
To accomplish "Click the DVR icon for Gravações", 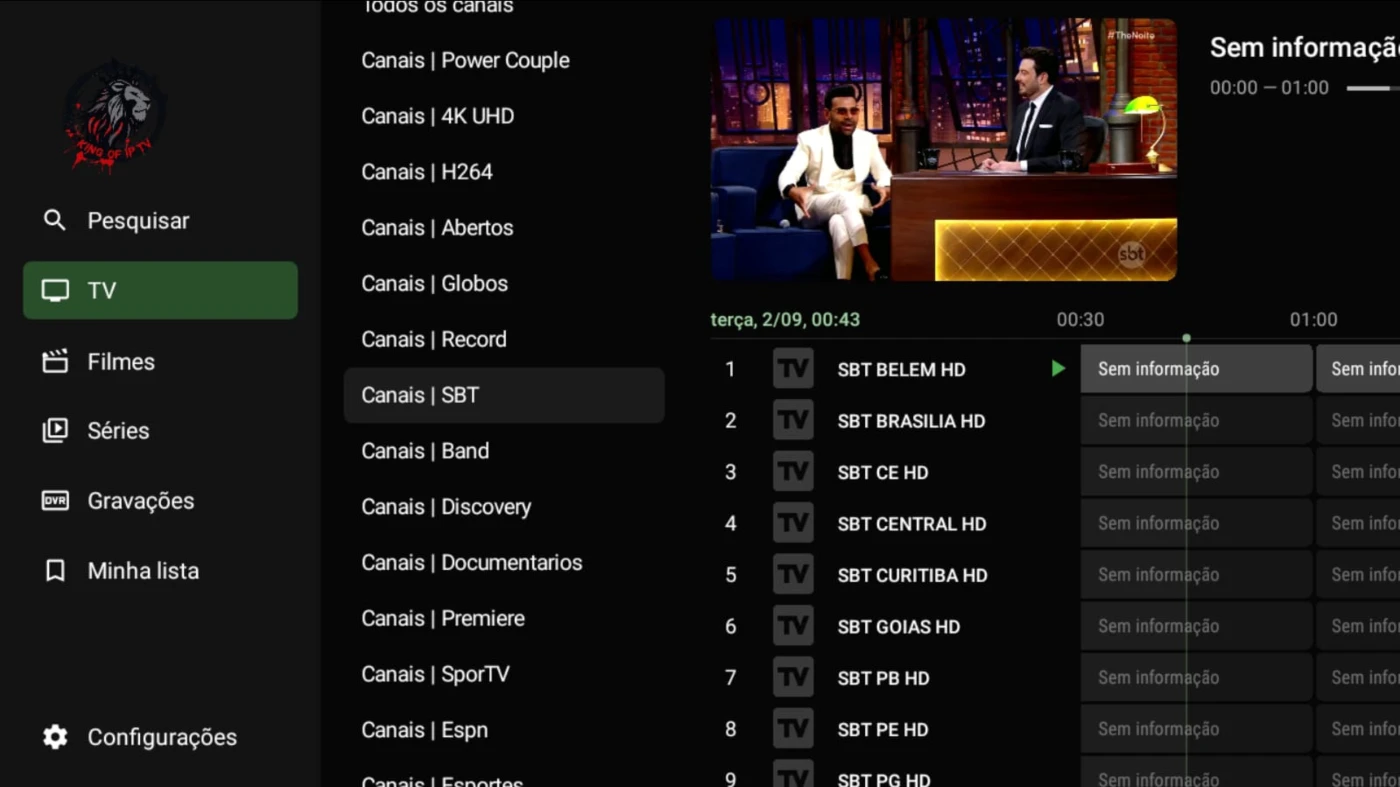I will coord(55,501).
